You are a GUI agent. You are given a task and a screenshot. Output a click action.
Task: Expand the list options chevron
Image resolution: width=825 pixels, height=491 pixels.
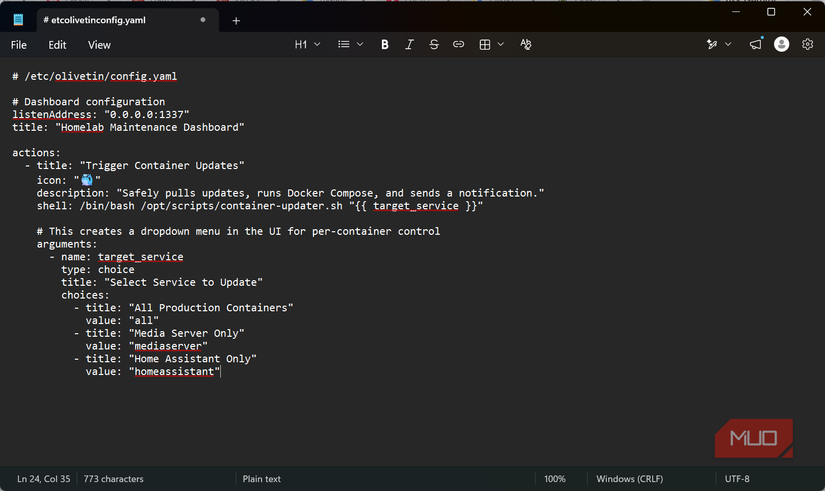[x=360, y=45]
